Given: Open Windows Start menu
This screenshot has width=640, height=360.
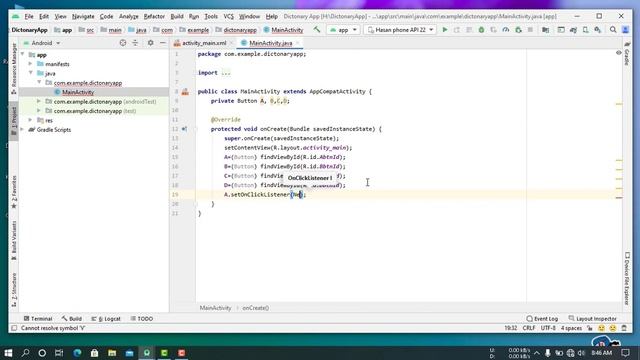Looking at the screenshot, I should tap(8, 353).
